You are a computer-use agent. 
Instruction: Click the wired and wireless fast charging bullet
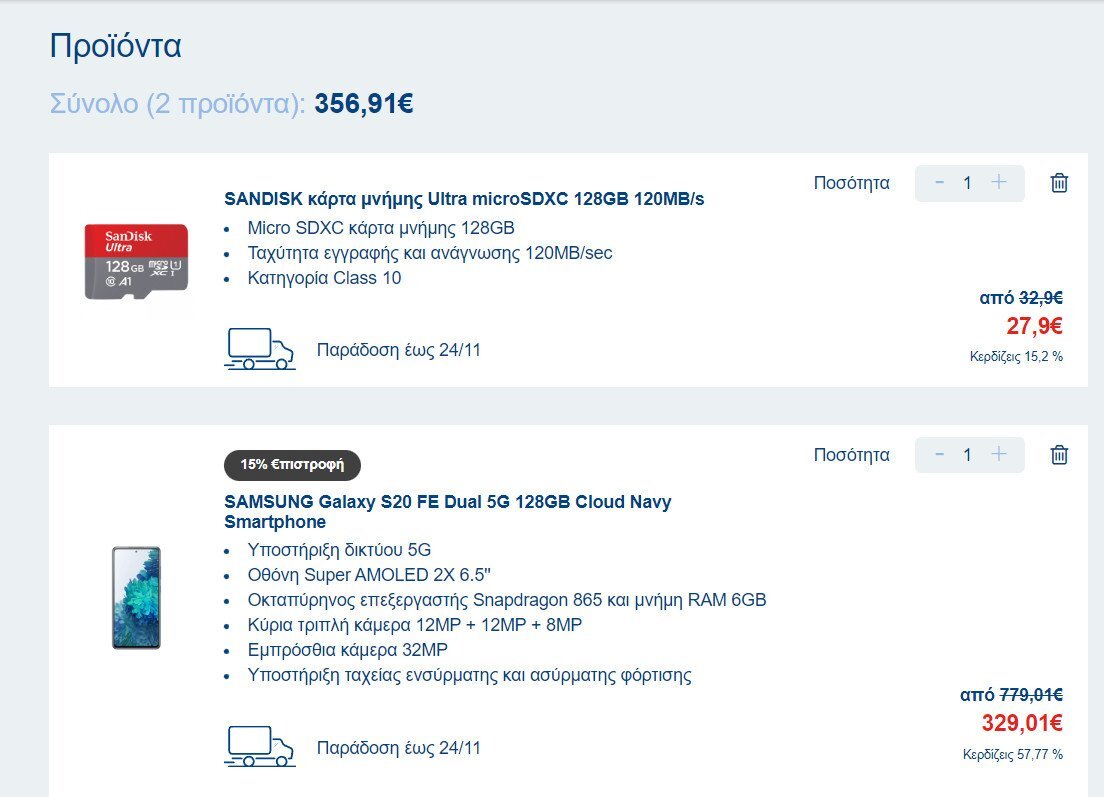coord(469,675)
